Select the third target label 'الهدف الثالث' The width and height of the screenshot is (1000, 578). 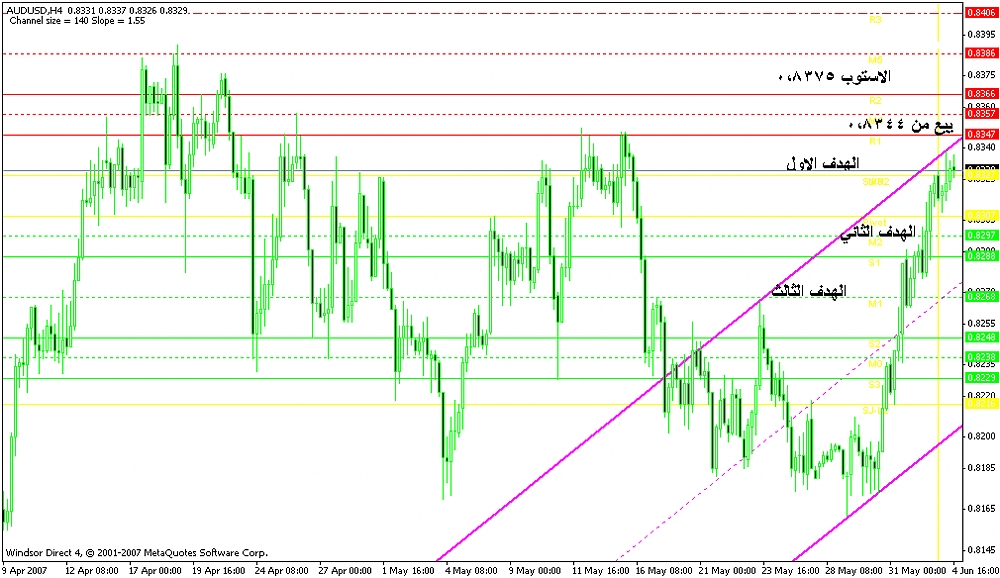tap(809, 291)
